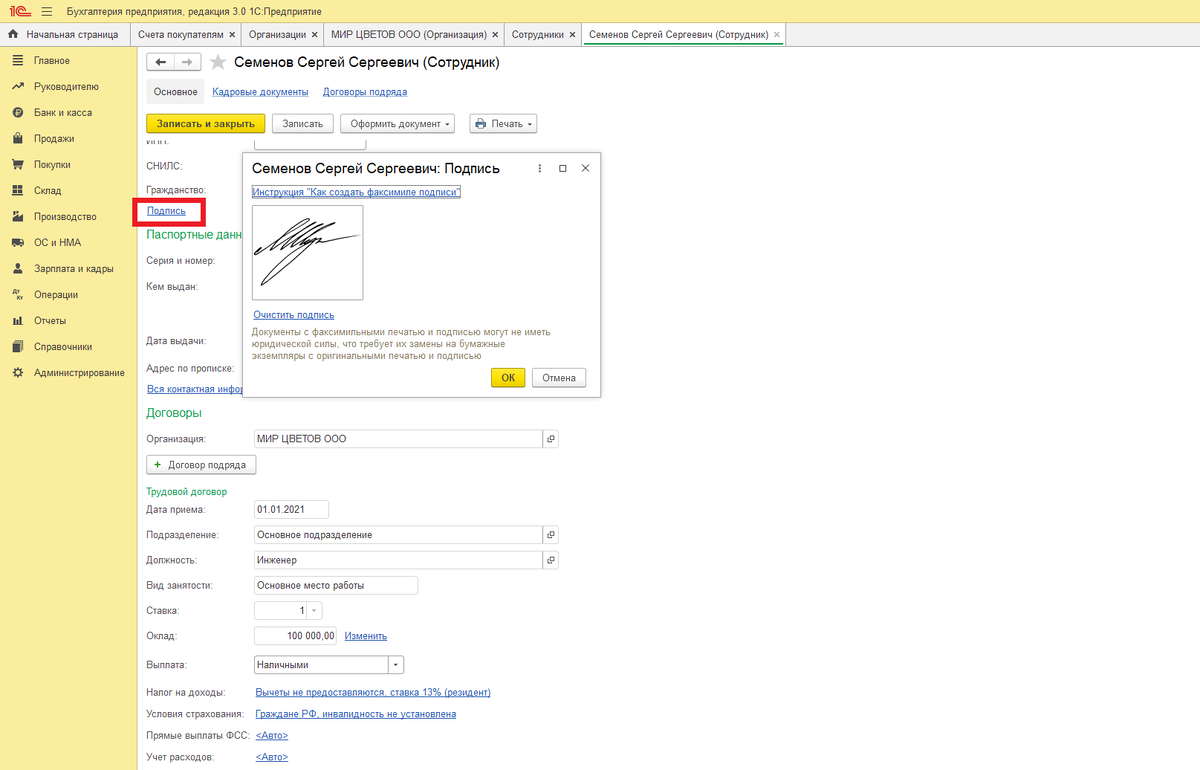Close the Сотрудники tab
The width and height of the screenshot is (1200, 770).
[572, 35]
